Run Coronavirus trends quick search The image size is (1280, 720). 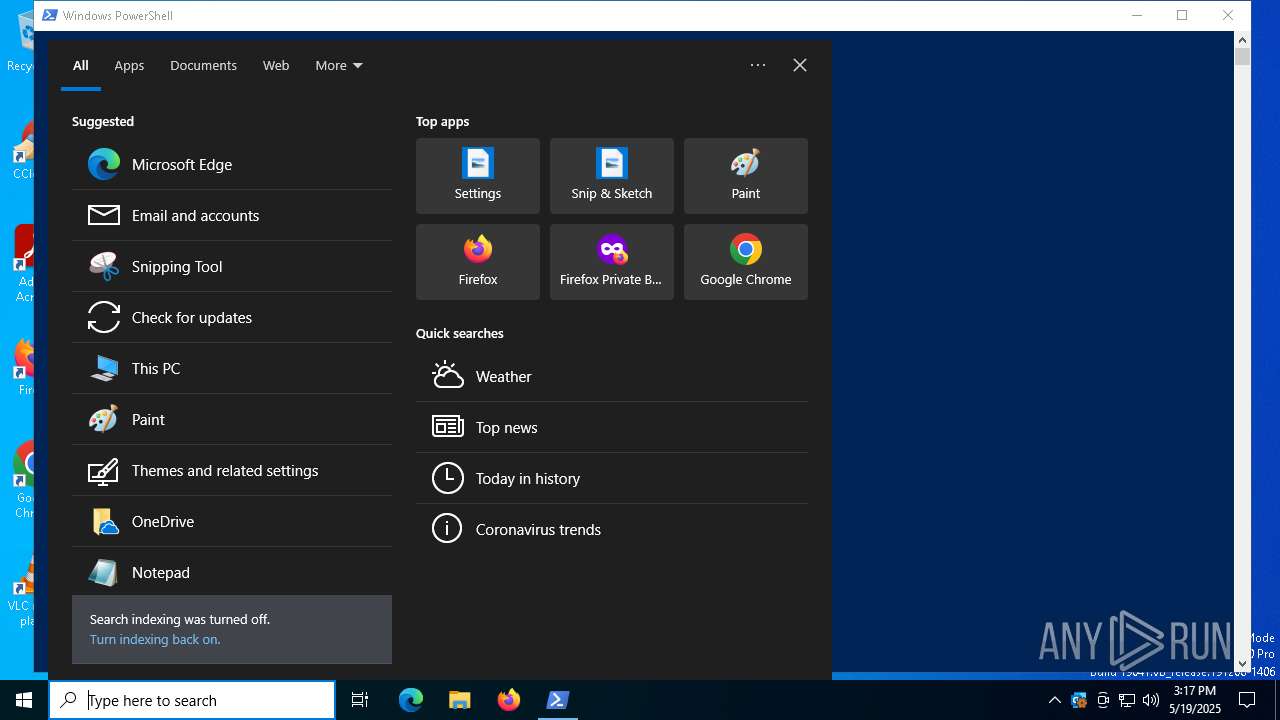click(x=612, y=529)
